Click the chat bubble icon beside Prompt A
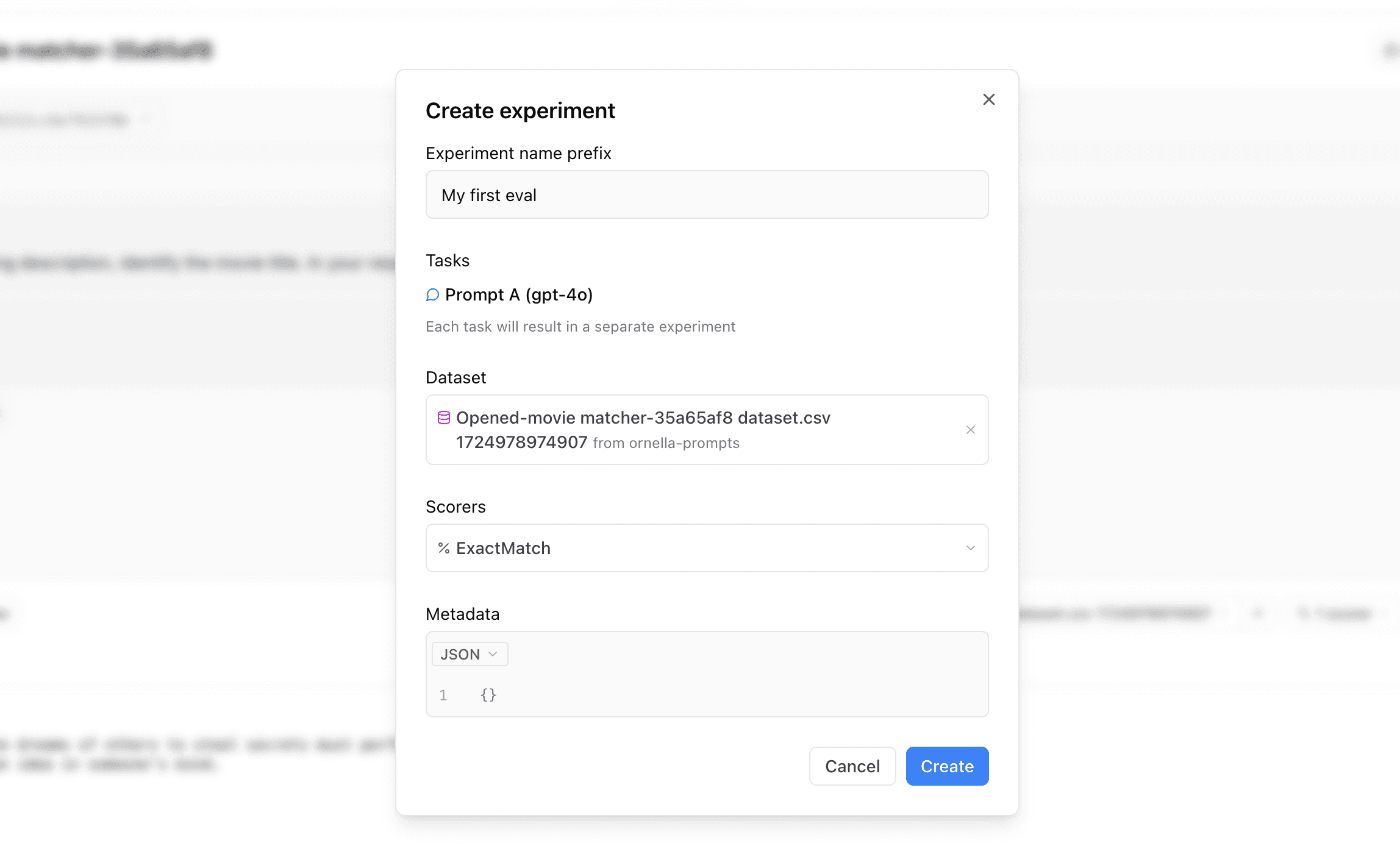 coord(432,295)
